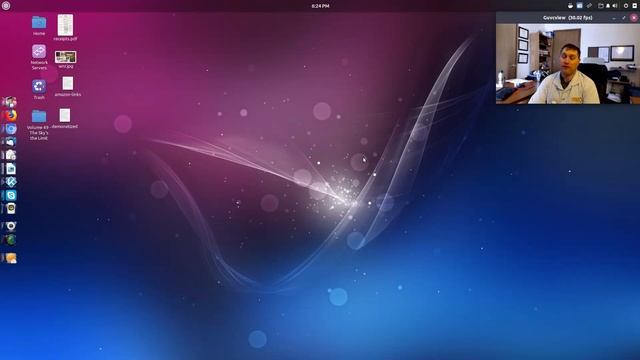Click the clock showing 6:24 PM
This screenshot has width=640, height=360.
(x=320, y=6)
